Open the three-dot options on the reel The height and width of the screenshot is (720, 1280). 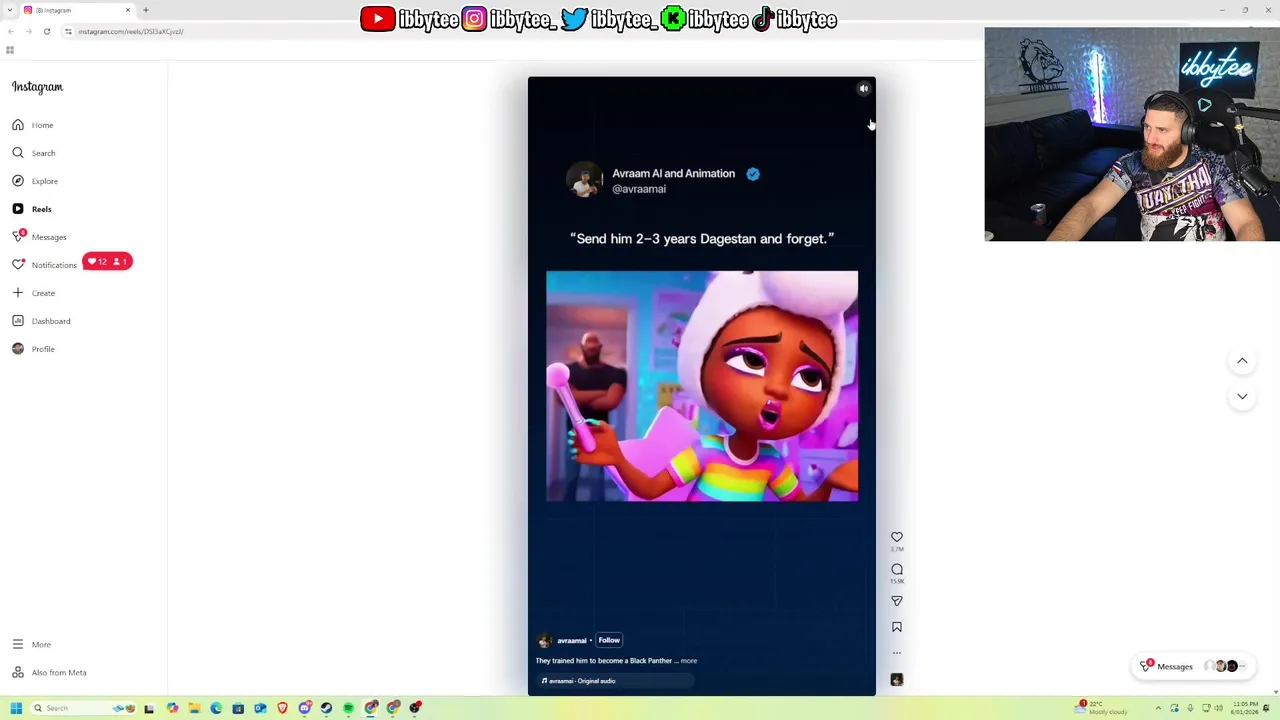pos(897,653)
